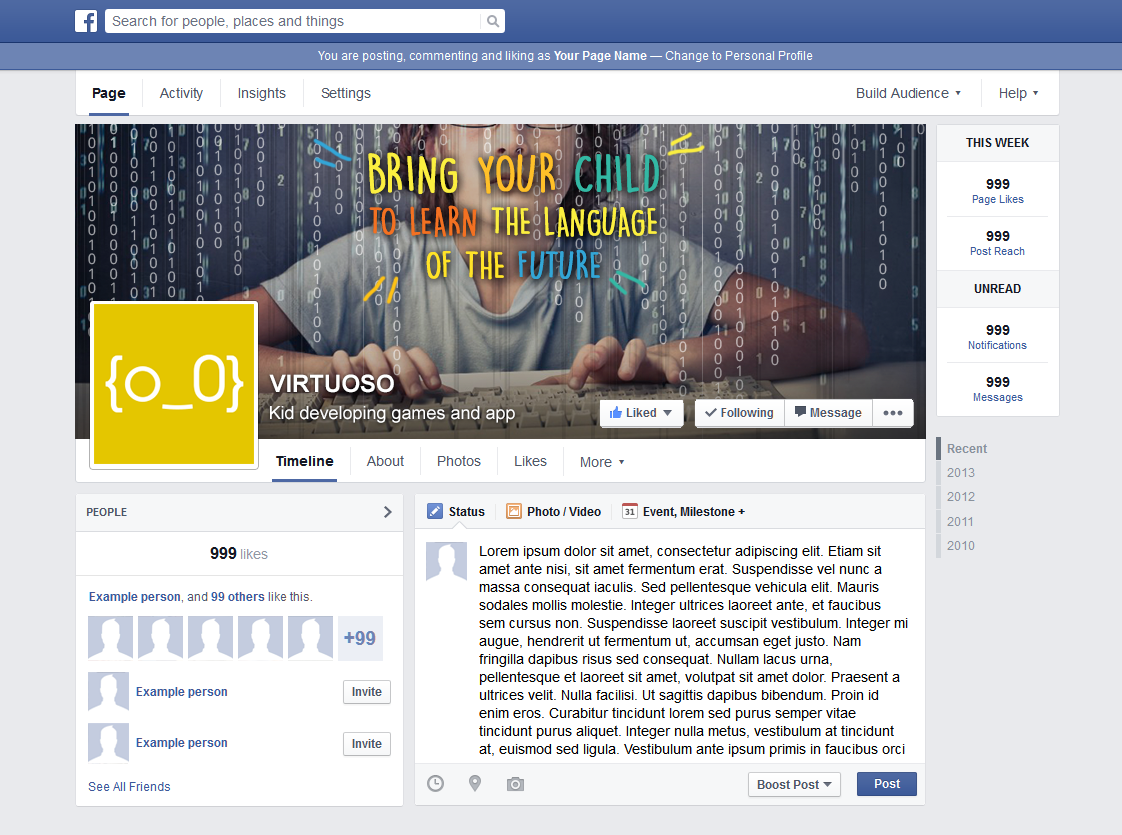Screen dimensions: 1122x835
Task: Open the Build Audience dropdown
Action: 908,93
